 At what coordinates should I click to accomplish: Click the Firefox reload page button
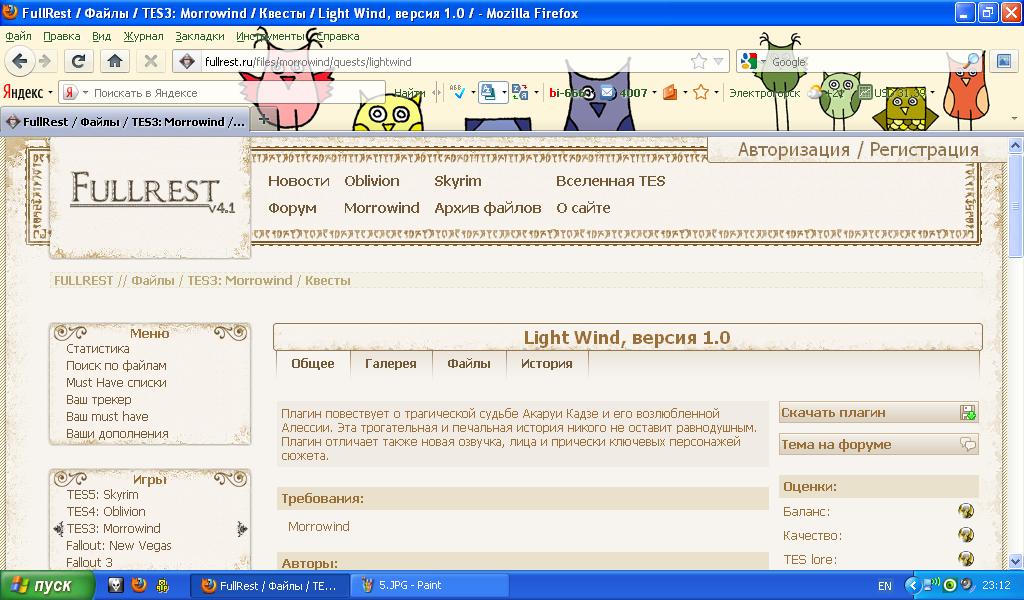pos(79,61)
